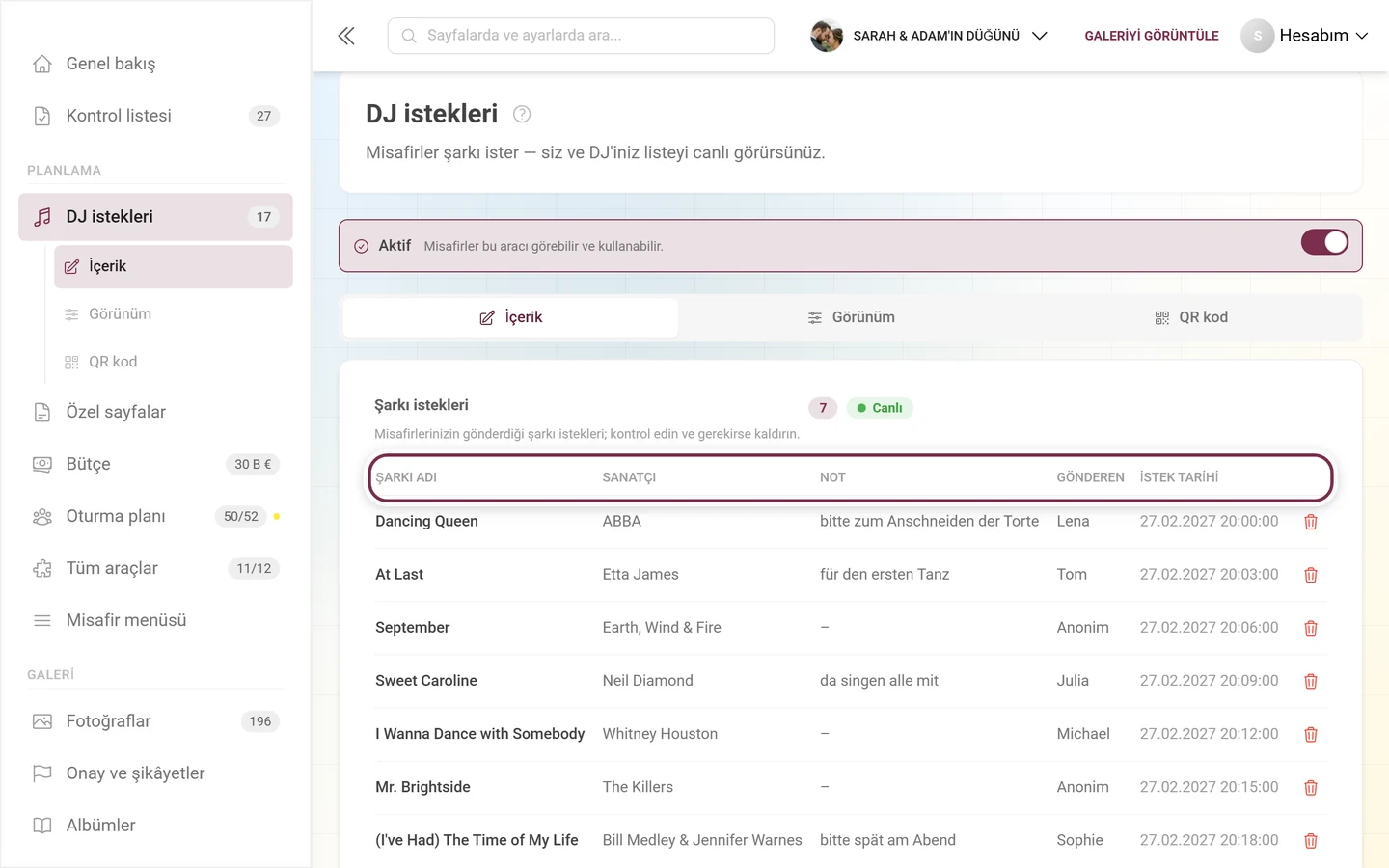The width and height of the screenshot is (1389, 868).
Task: Open Fotoğraflar in the sidebar
Action: point(155,721)
